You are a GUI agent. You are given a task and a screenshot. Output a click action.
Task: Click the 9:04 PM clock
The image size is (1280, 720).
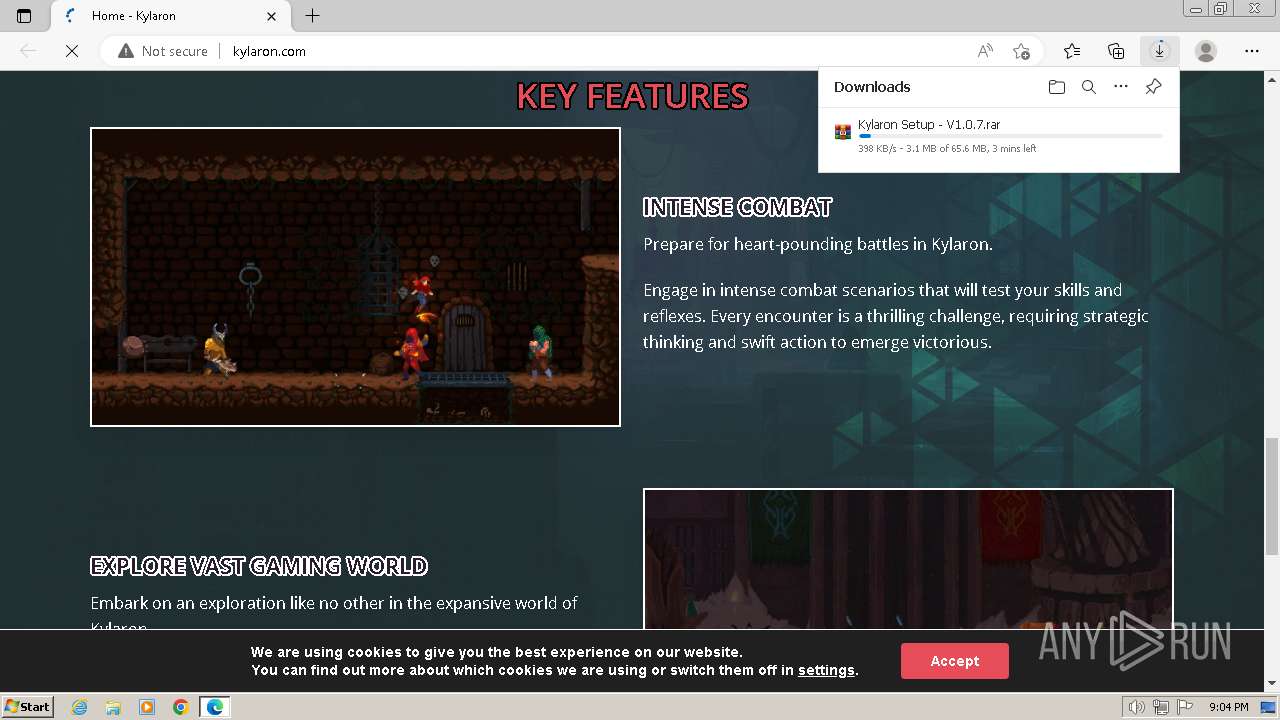coord(1228,707)
